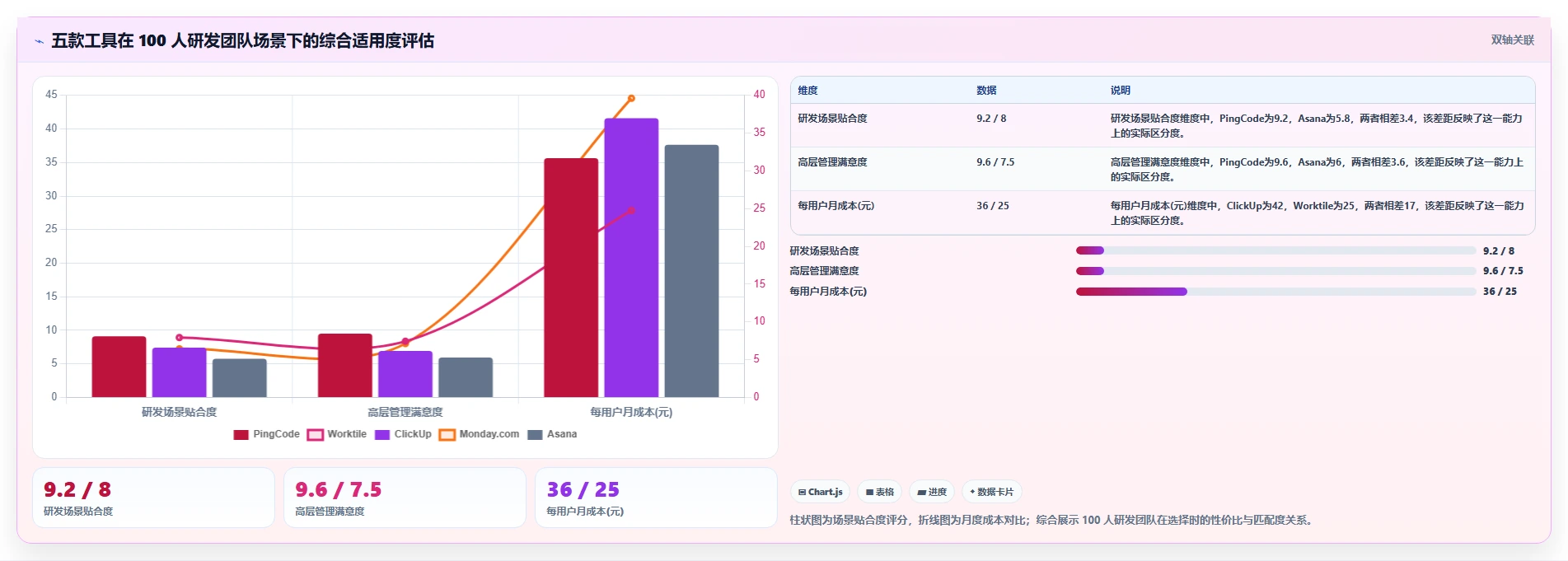Toggle the Asana legend entry
The image size is (1568, 561).
coord(552,434)
